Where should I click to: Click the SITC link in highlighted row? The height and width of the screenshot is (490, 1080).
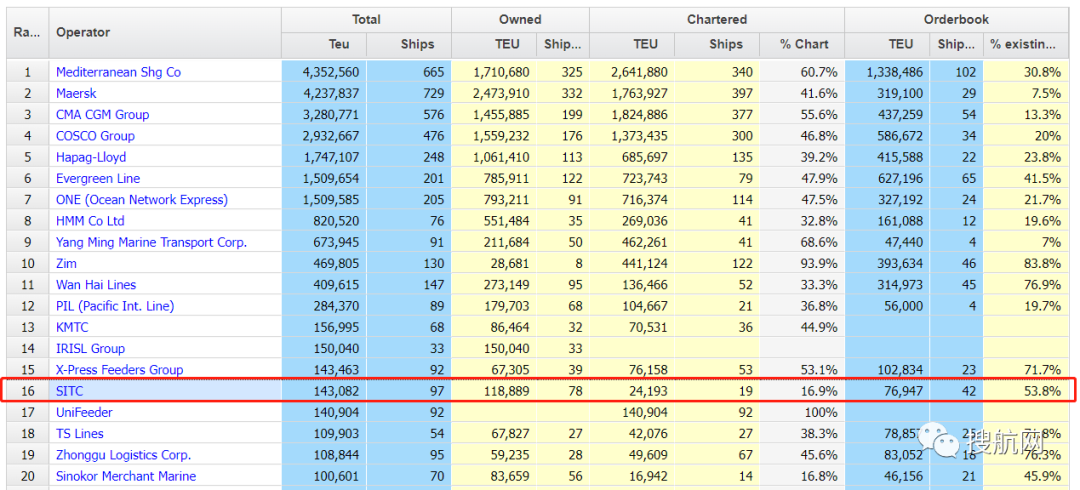pyautogui.click(x=70, y=391)
